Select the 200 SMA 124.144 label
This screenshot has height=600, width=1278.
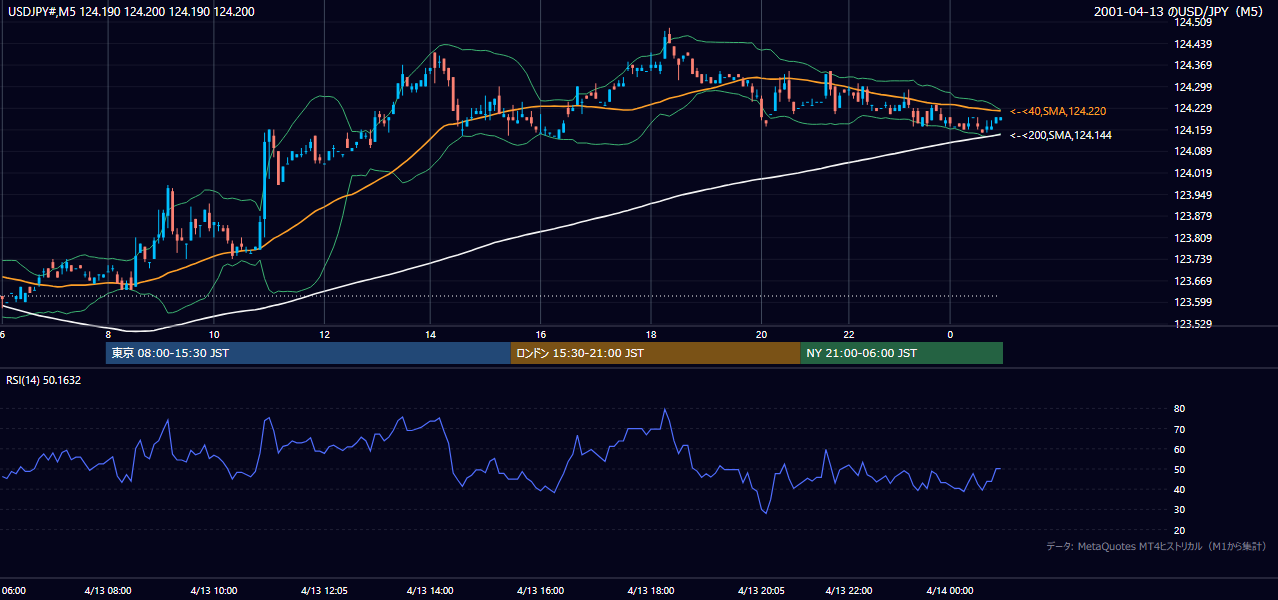[1061, 135]
